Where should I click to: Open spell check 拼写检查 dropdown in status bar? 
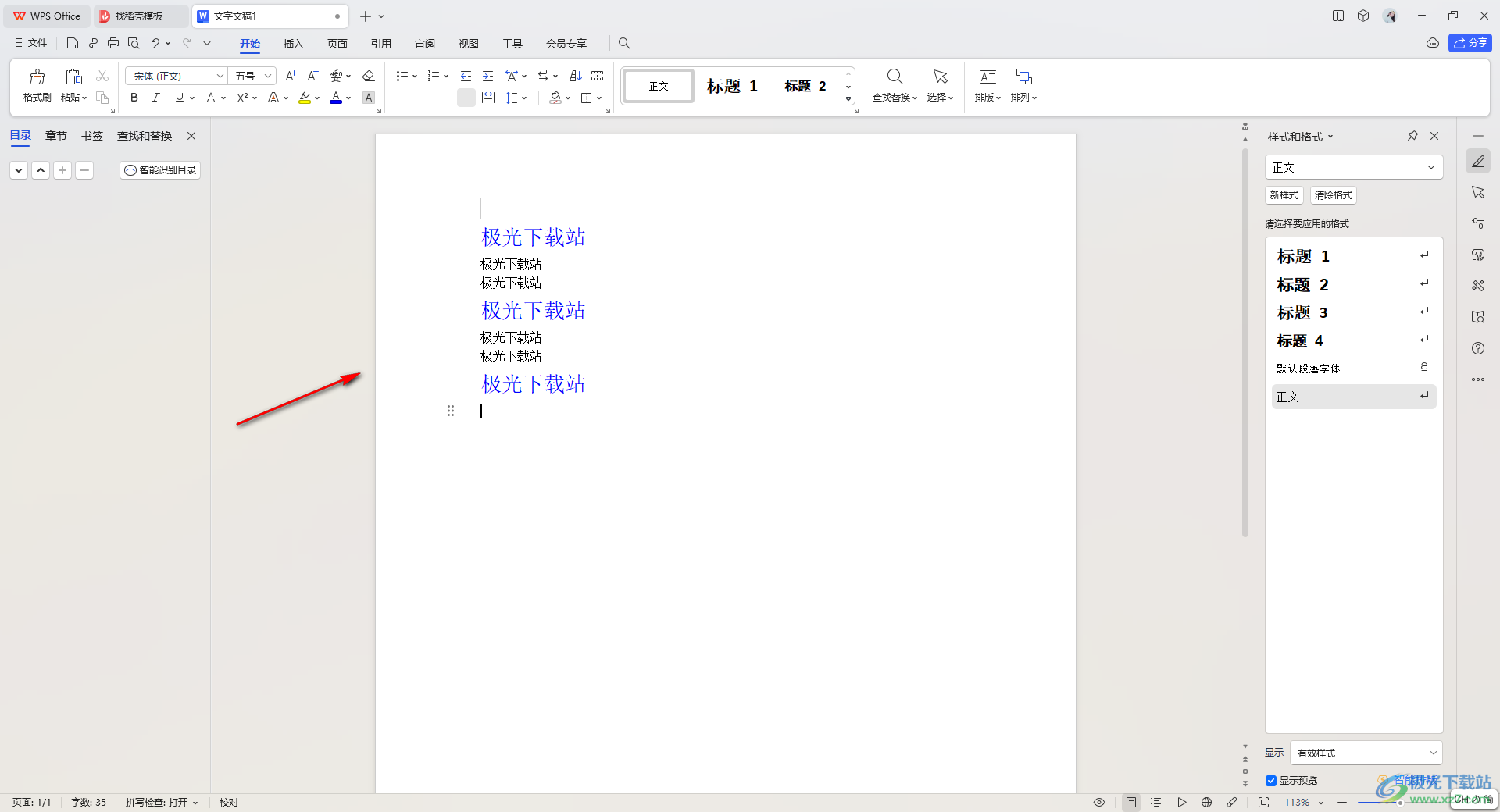pos(162,802)
